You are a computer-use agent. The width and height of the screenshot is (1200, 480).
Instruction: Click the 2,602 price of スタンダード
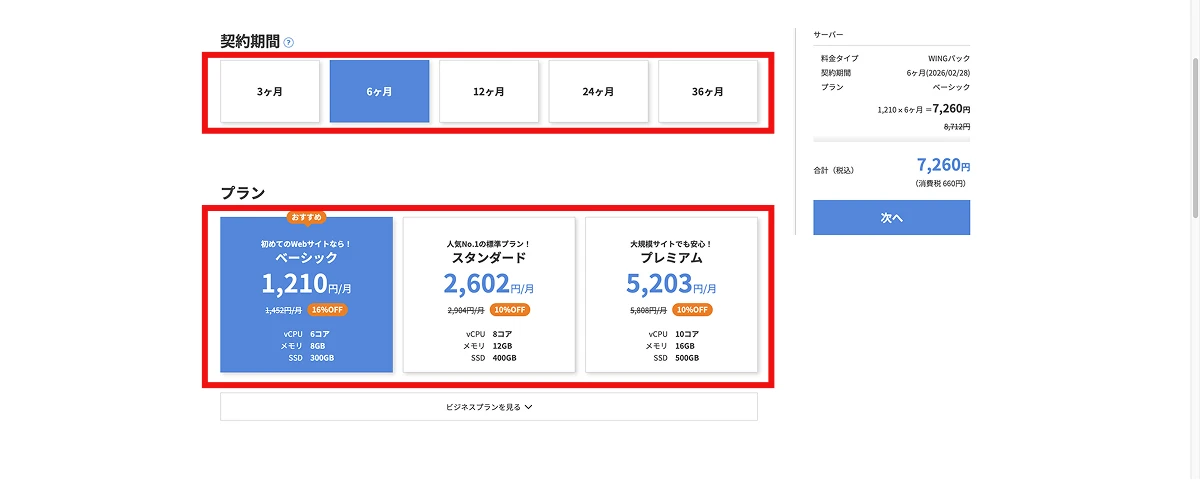point(476,284)
